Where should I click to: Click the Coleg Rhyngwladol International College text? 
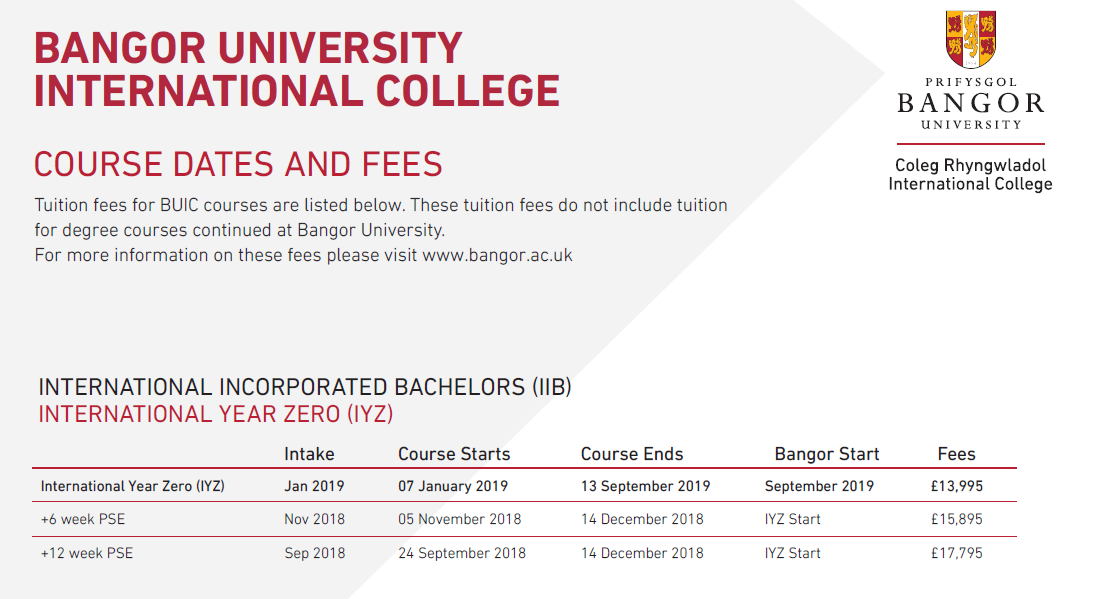(x=970, y=175)
